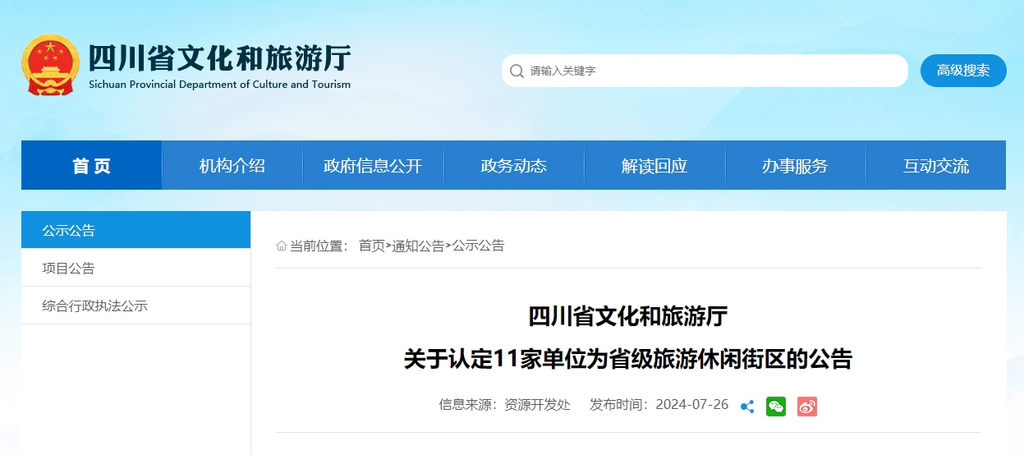Viewport: 1024px width, 455px height.
Task: Open 办事服务 navigation item
Action: click(x=795, y=166)
